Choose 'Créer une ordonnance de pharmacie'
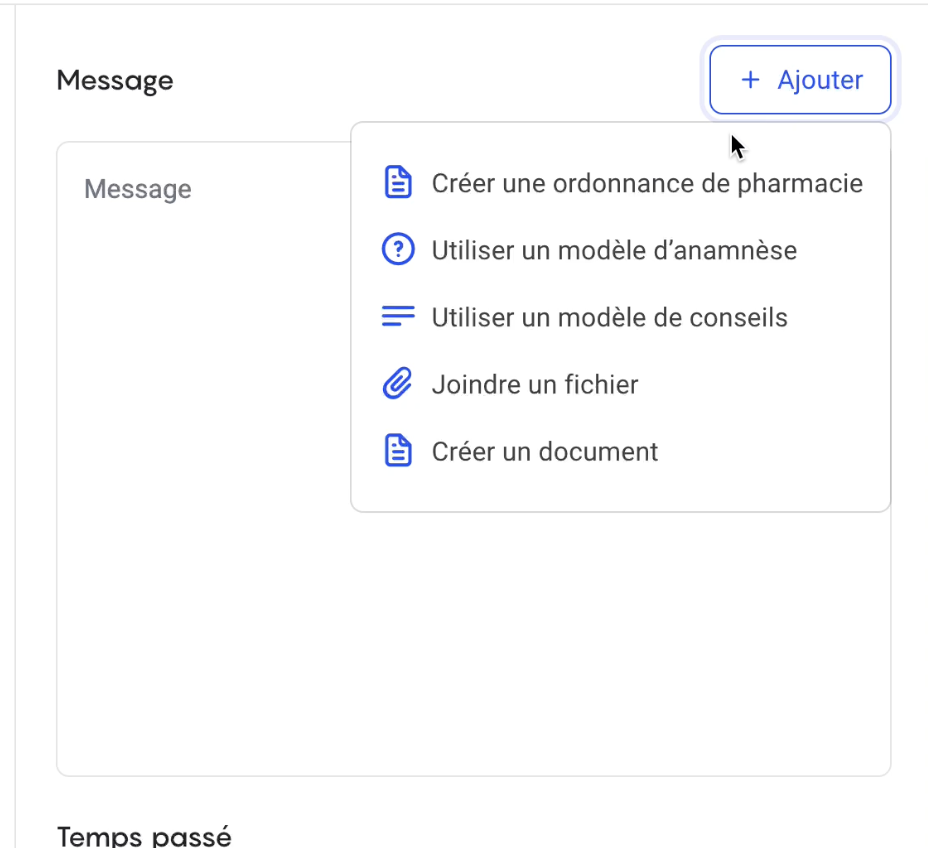 click(x=647, y=183)
